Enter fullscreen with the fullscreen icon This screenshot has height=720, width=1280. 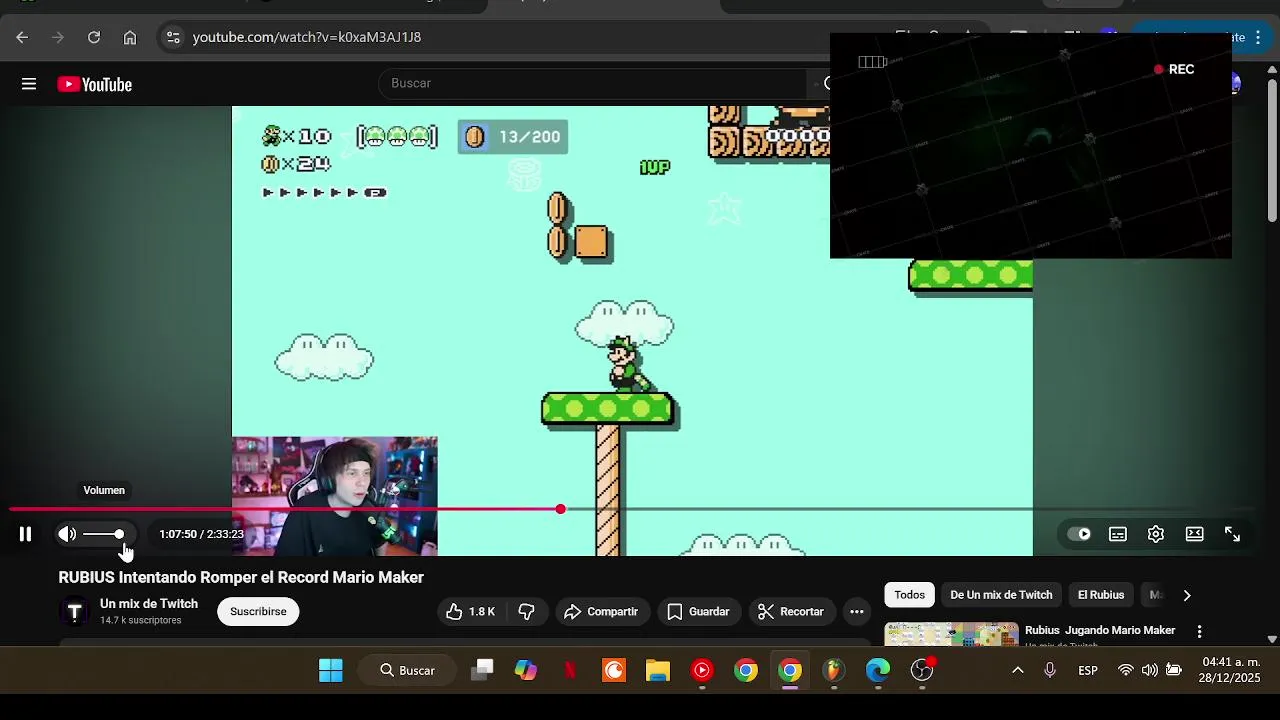(x=1232, y=534)
